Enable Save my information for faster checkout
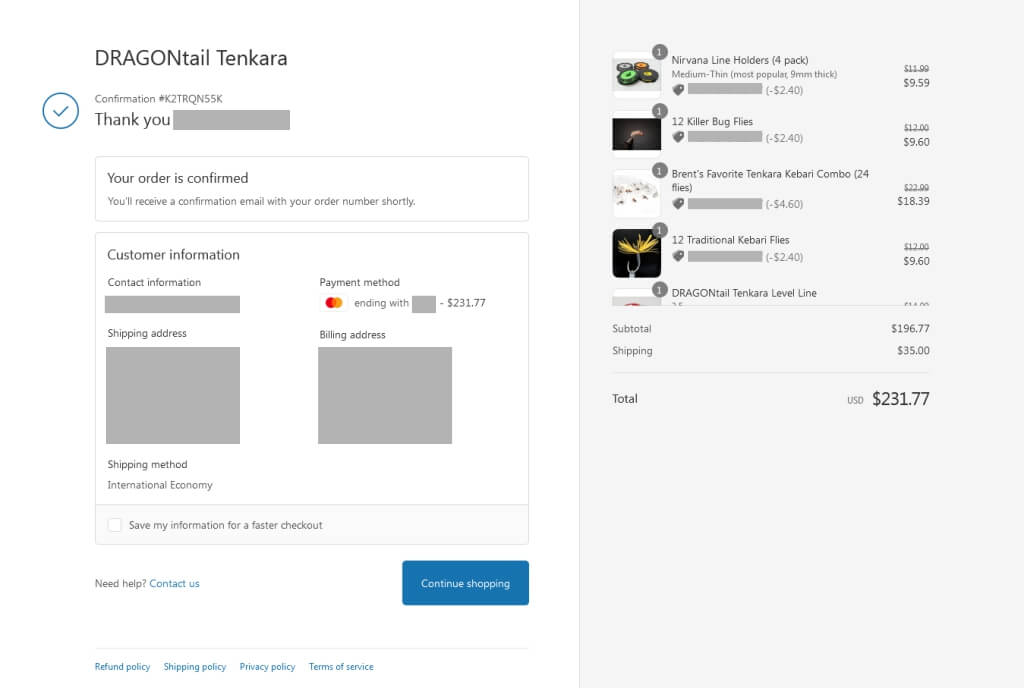 point(115,525)
